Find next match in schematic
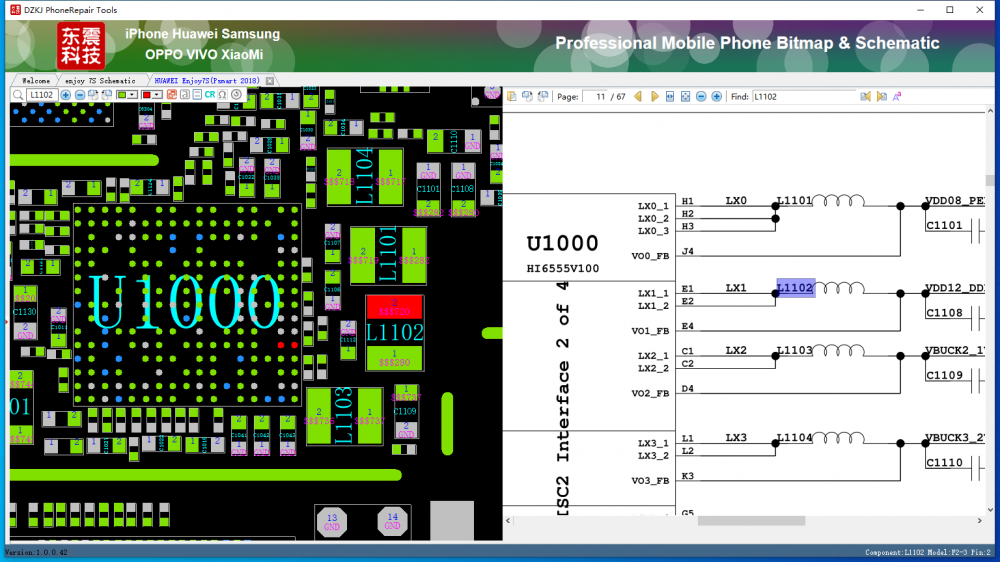Image resolution: width=1000 pixels, height=562 pixels. tap(881, 97)
